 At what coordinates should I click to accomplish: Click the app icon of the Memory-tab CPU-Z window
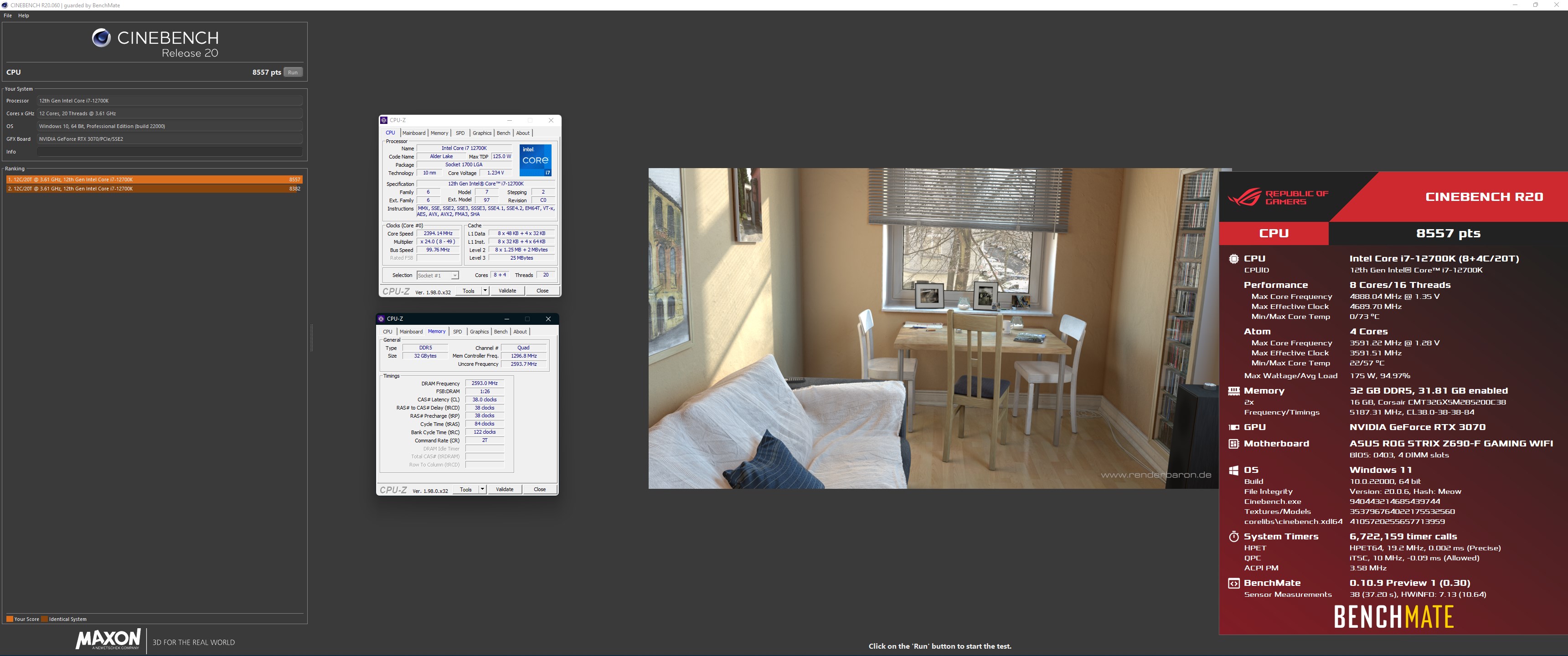click(381, 319)
